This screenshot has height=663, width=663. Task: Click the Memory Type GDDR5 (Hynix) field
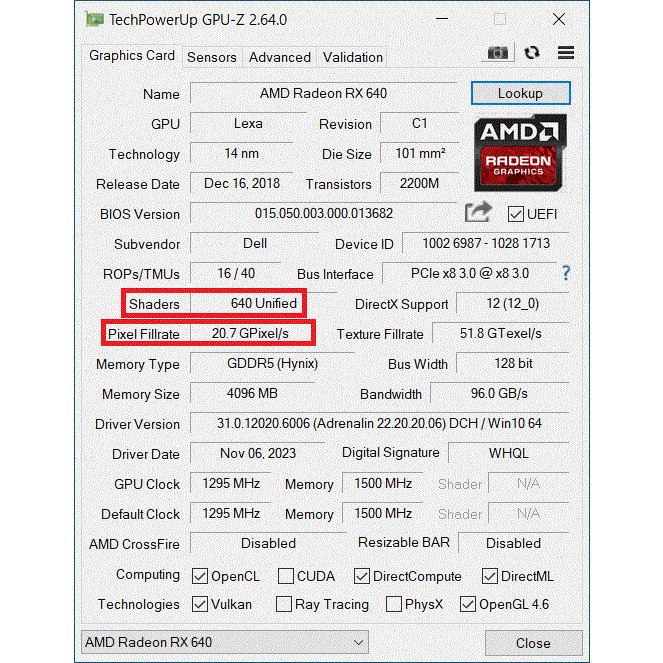[x=272, y=364]
